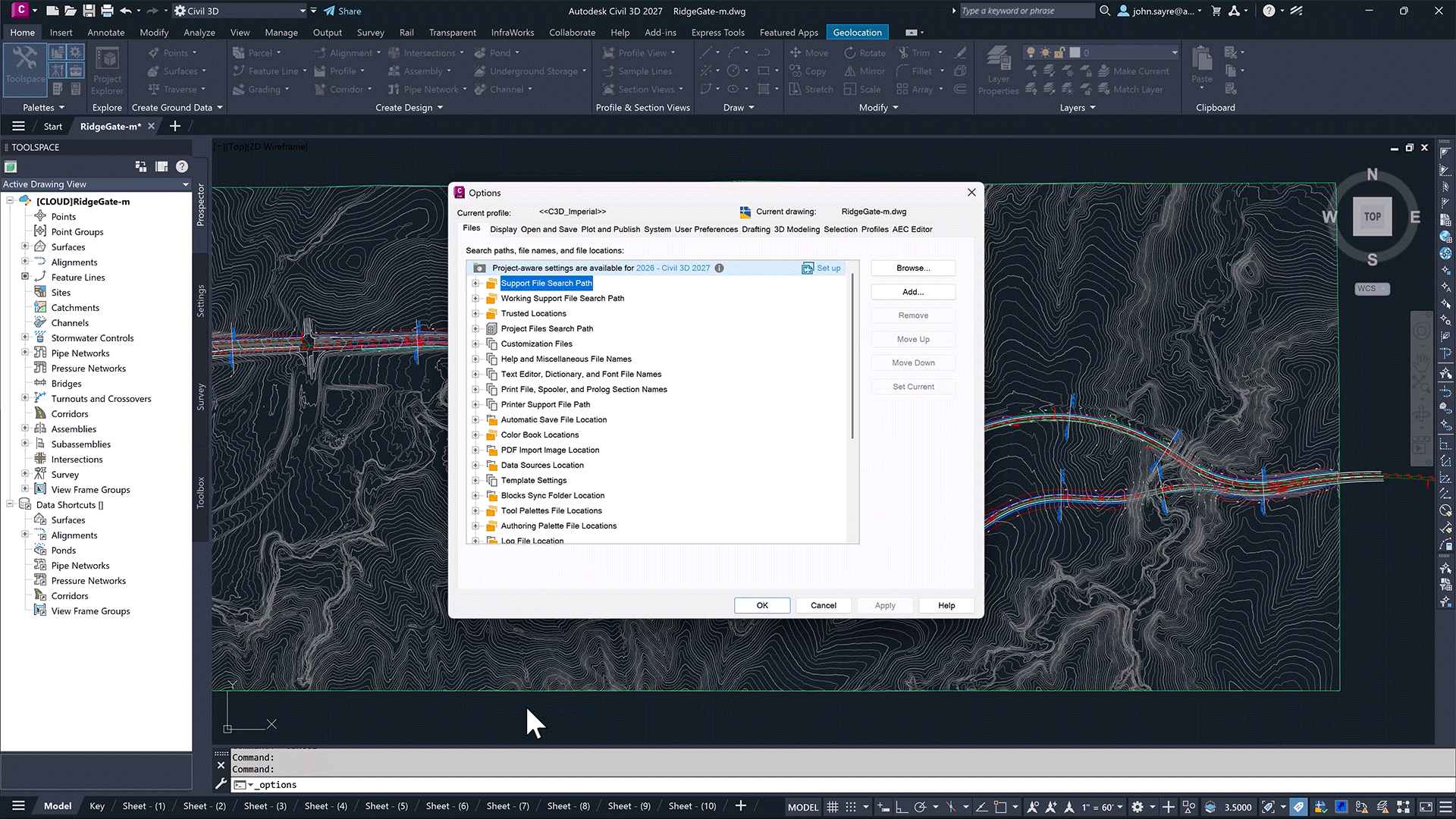This screenshot has width=1456, height=819.
Task: Click the ViewCube TOP face
Action: click(1372, 217)
